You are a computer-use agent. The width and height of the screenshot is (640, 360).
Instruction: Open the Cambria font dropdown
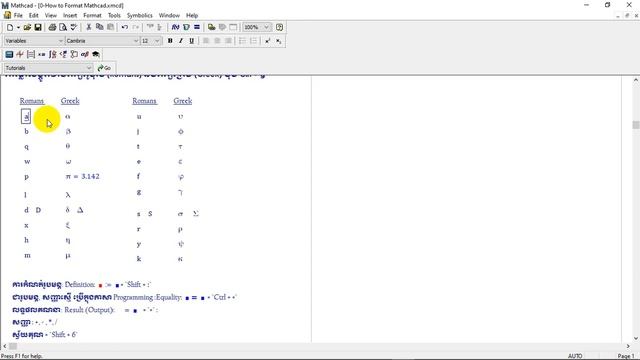coord(136,41)
